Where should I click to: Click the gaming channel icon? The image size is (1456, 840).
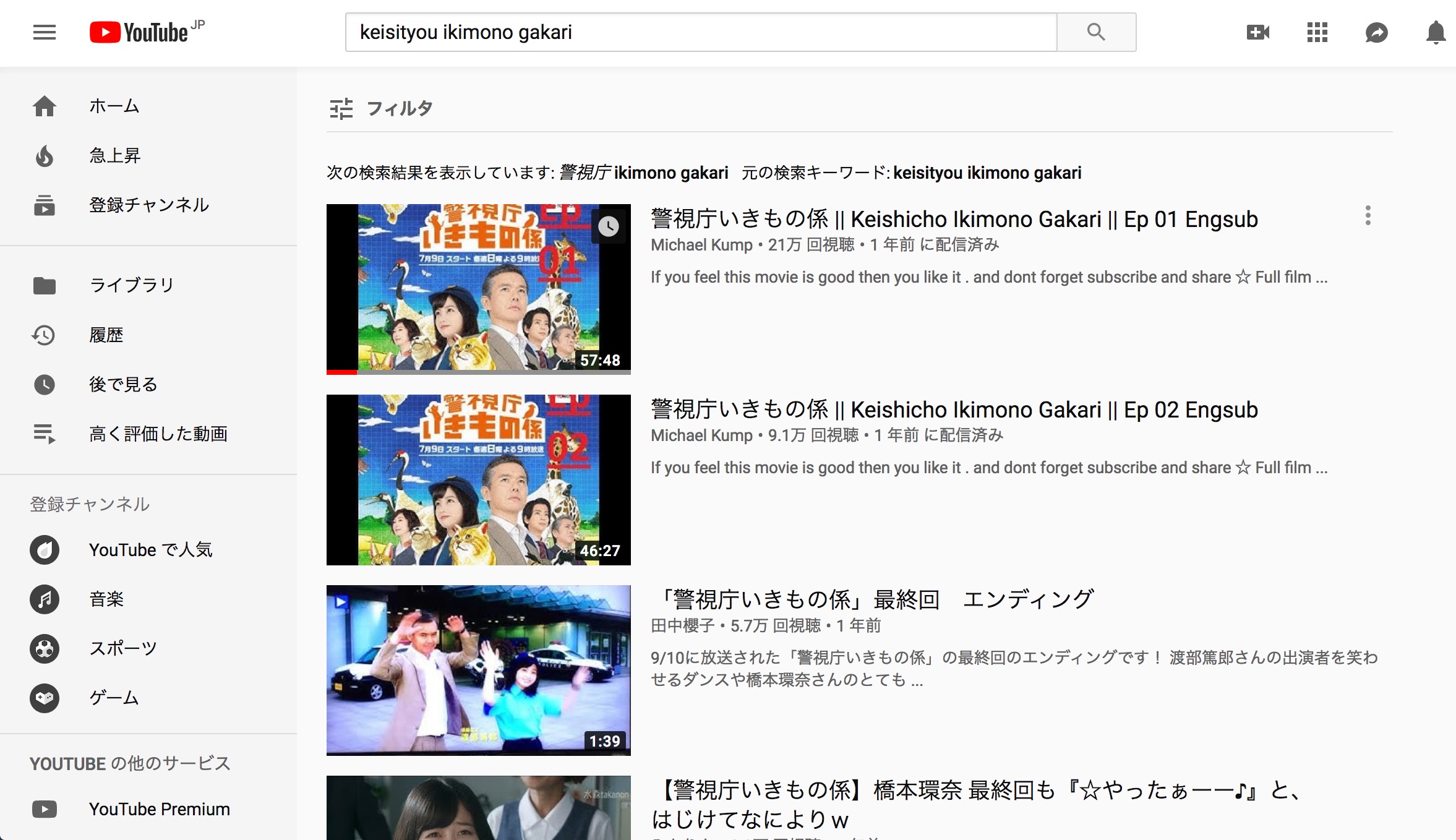[45, 698]
